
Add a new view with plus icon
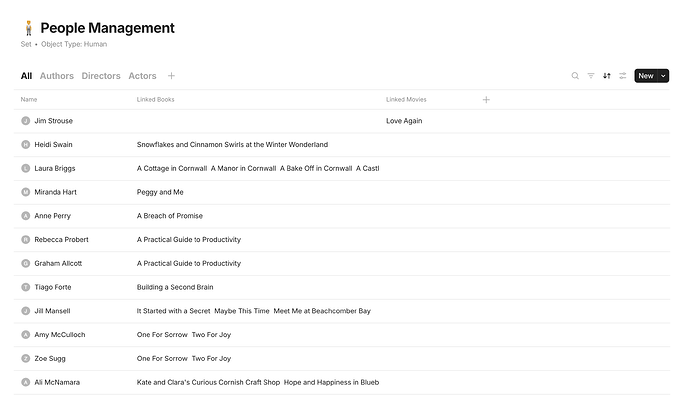171,76
